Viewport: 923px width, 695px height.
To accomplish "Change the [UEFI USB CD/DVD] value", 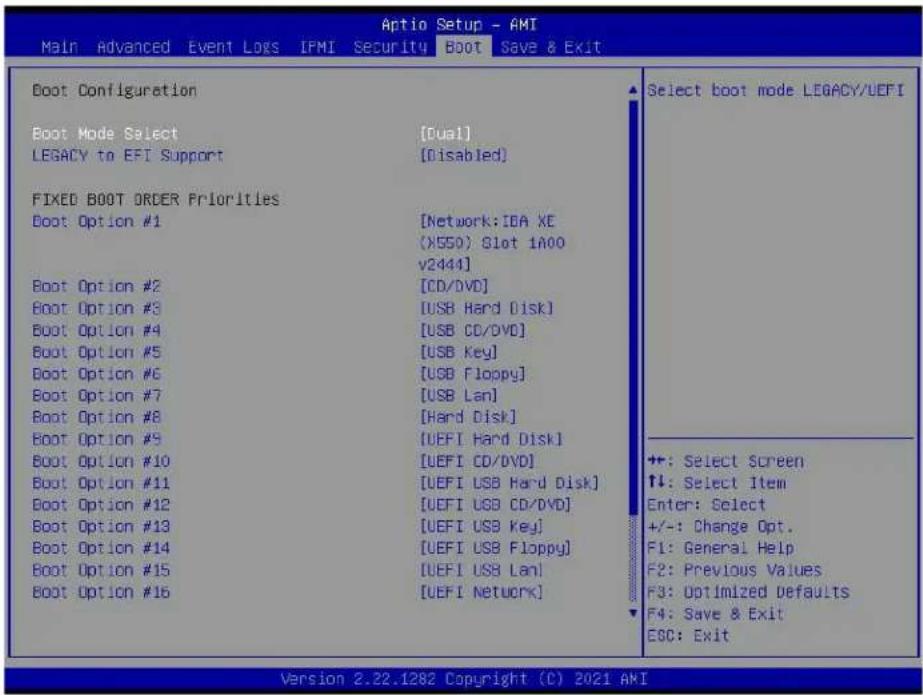I will click(x=495, y=504).
